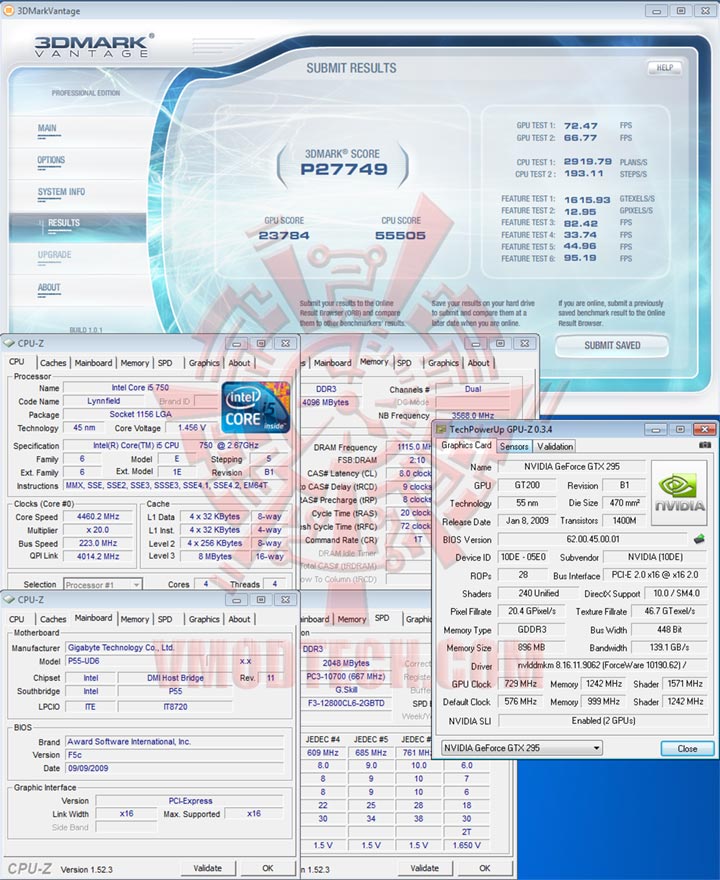This screenshot has width=720, height=880.
Task: Expand the Processor #1 selection dropdown
Action: coord(136,585)
